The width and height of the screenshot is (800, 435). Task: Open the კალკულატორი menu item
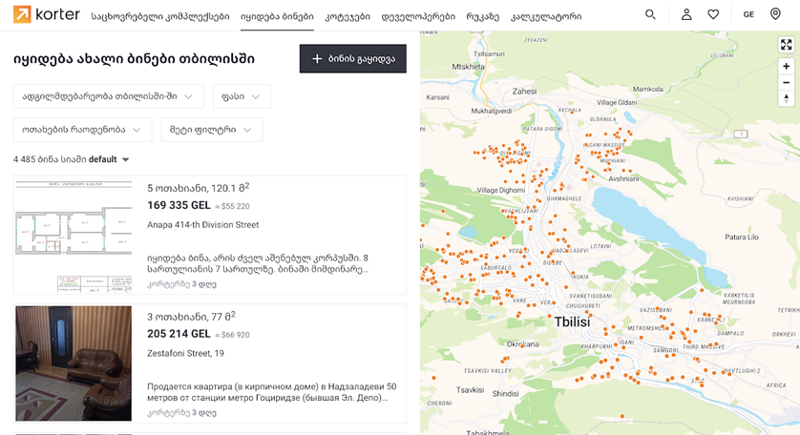tap(546, 16)
